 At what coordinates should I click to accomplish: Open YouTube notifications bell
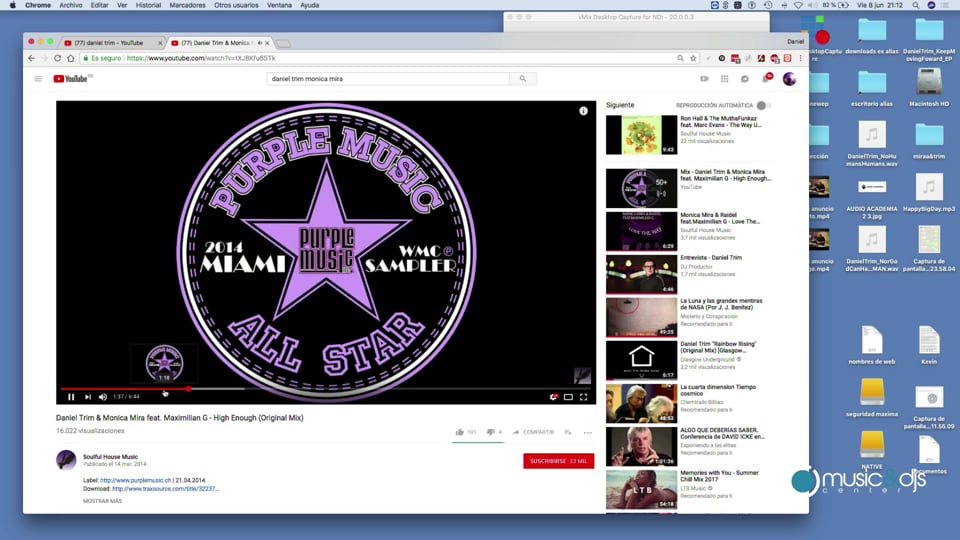[x=765, y=78]
